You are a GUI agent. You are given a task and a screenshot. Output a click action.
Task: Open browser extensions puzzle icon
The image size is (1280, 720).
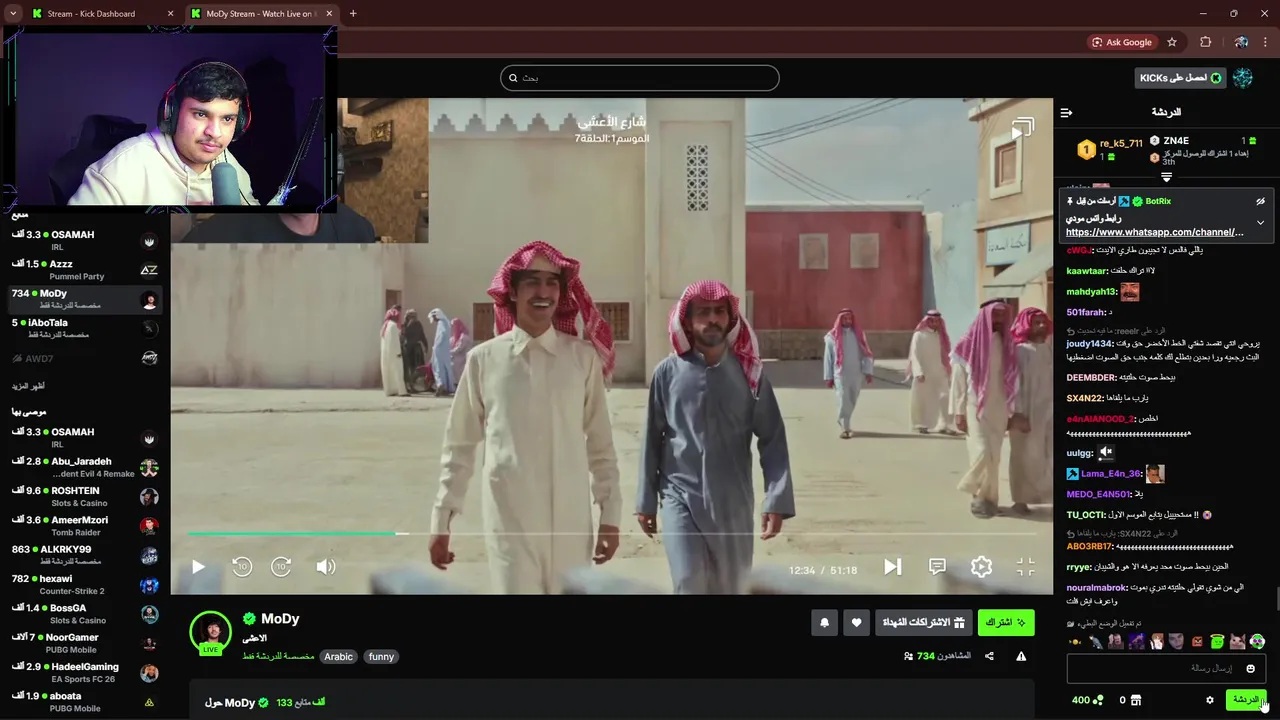point(1205,42)
